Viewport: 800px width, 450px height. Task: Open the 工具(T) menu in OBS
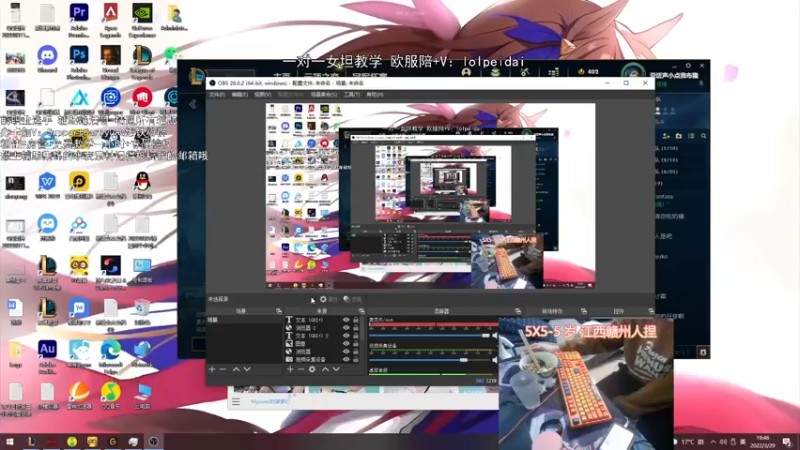click(x=352, y=94)
